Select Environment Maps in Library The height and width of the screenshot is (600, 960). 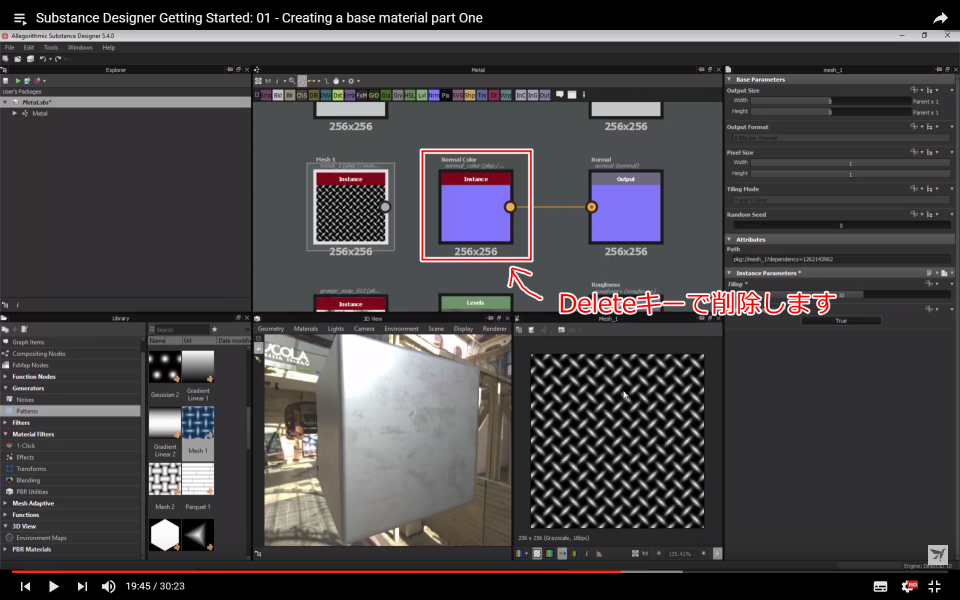[41, 538]
